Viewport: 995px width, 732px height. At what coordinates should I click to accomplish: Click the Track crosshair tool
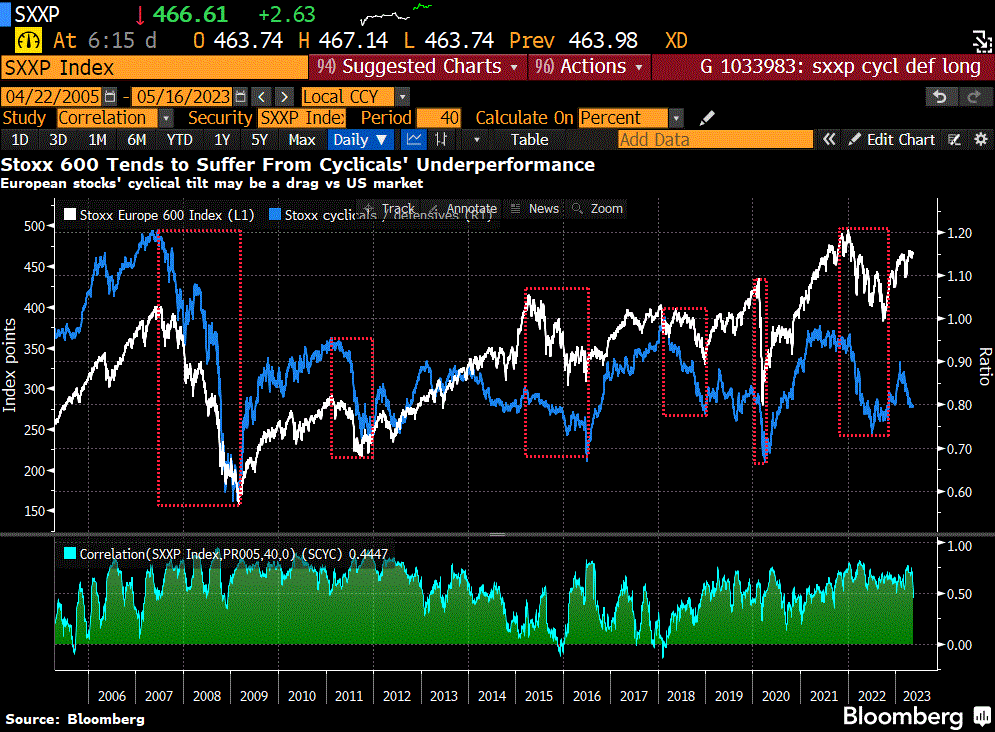(390, 208)
